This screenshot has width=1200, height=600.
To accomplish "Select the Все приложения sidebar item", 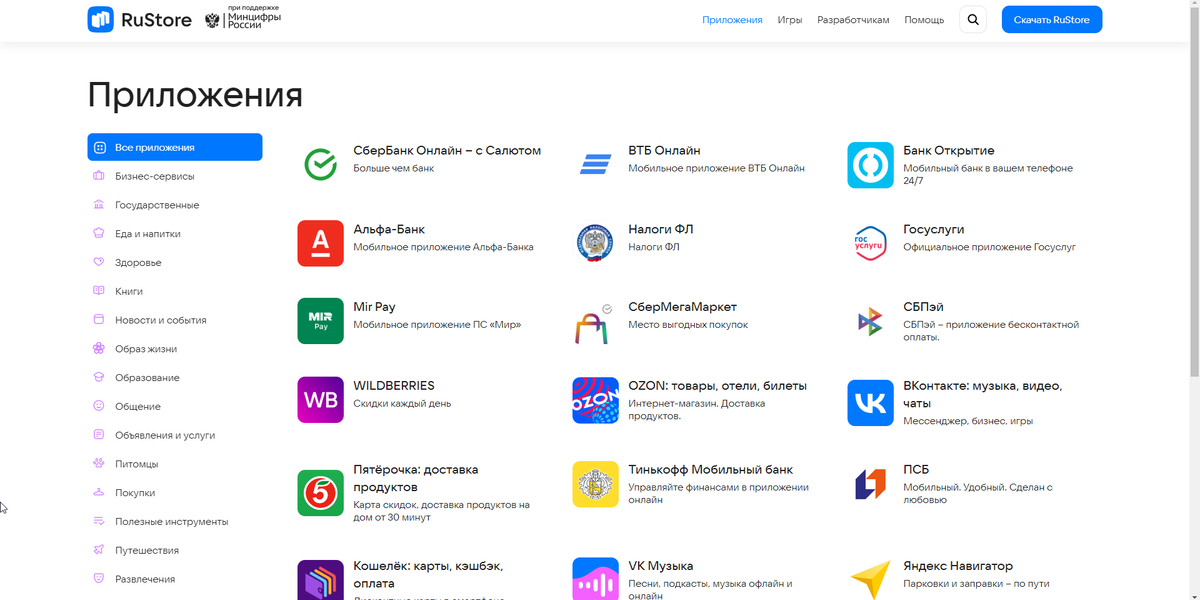I will (175, 147).
